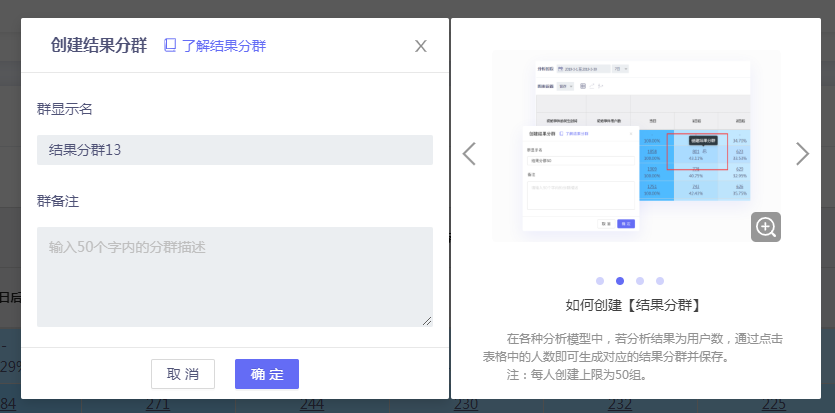Screen dimensions: 835x413
Task: Click the 群显示名 input field
Action: pyautogui.click(x=235, y=150)
